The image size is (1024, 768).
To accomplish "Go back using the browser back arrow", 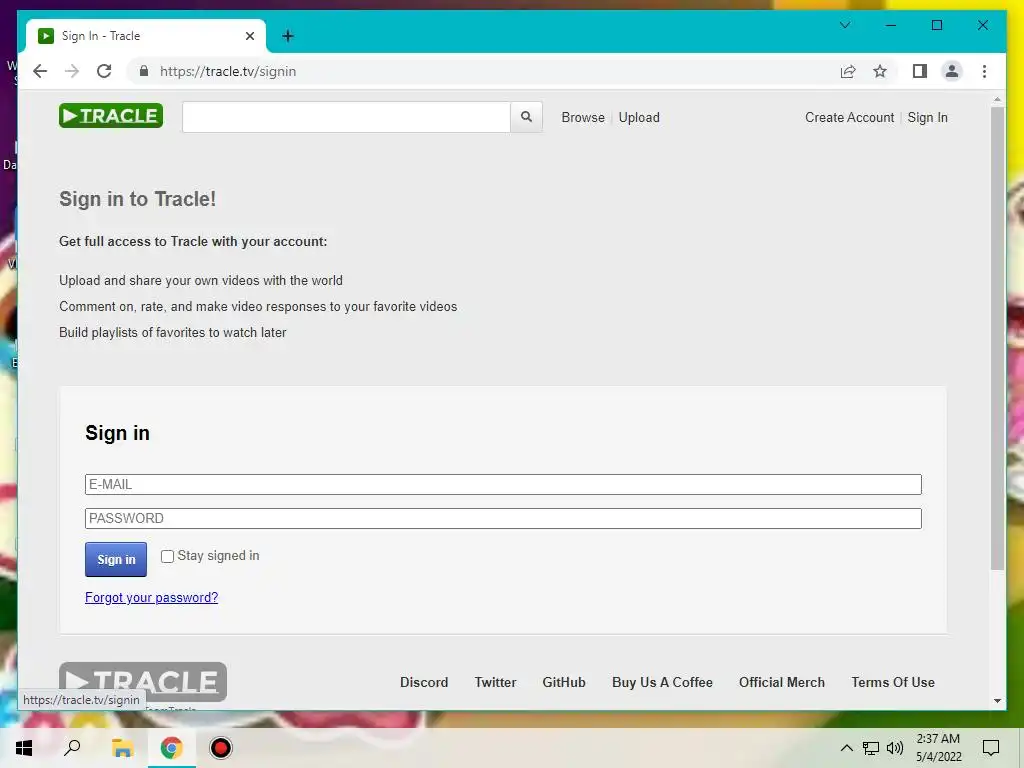I will coord(40,71).
